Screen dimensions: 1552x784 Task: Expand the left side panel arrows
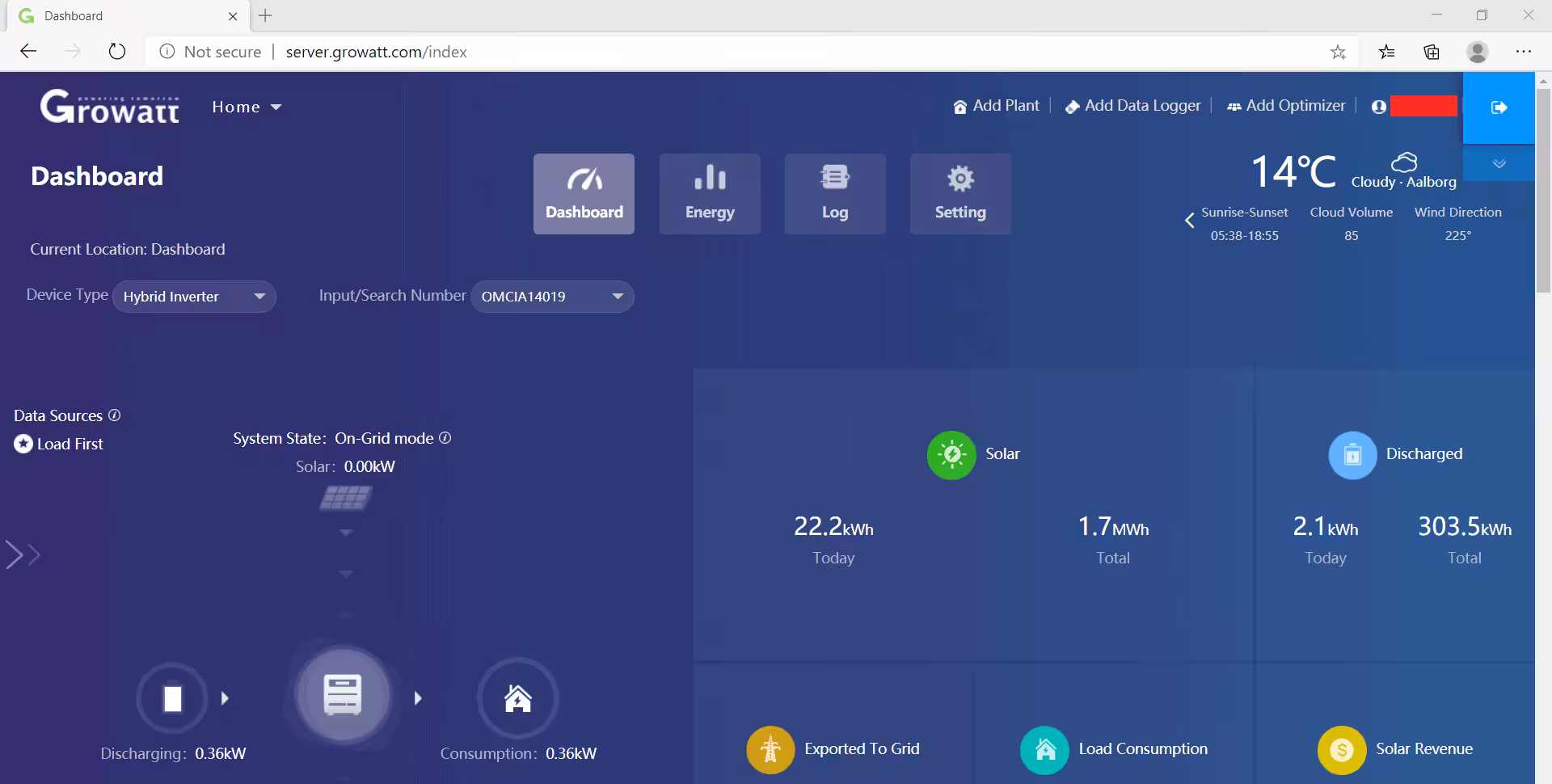(x=23, y=554)
